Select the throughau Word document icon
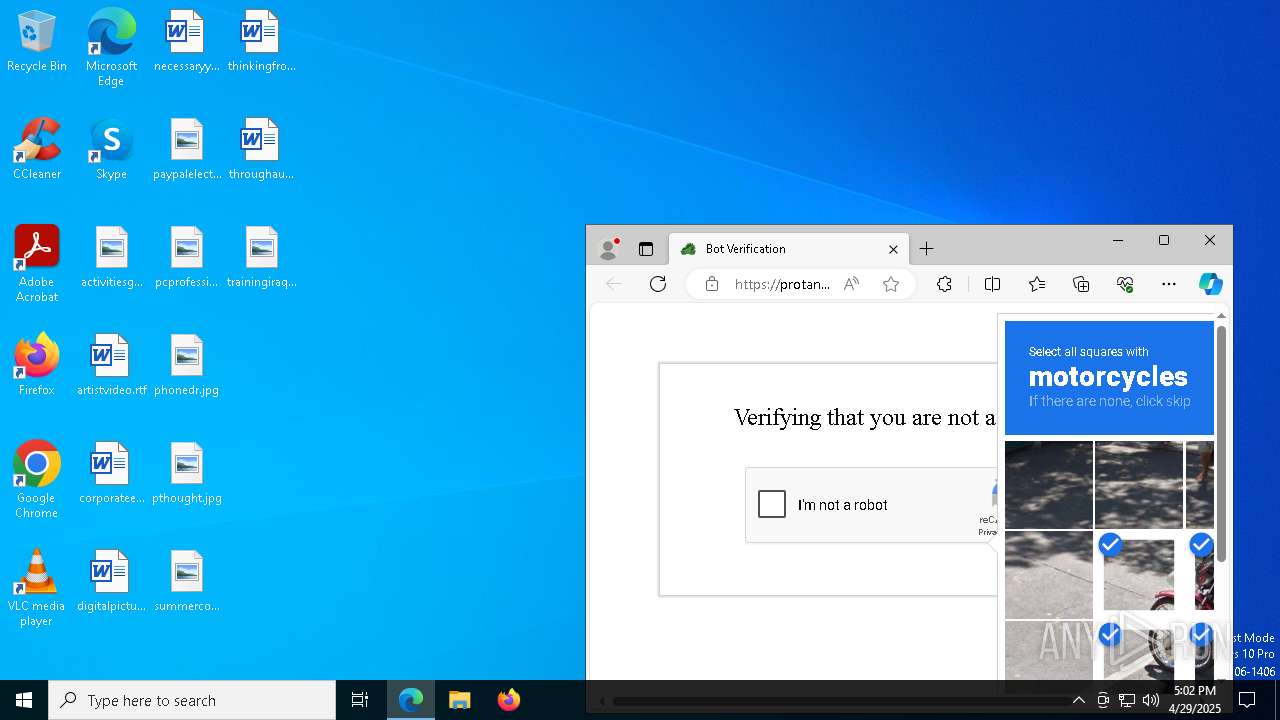Image resolution: width=1280 pixels, height=720 pixels. [x=261, y=150]
